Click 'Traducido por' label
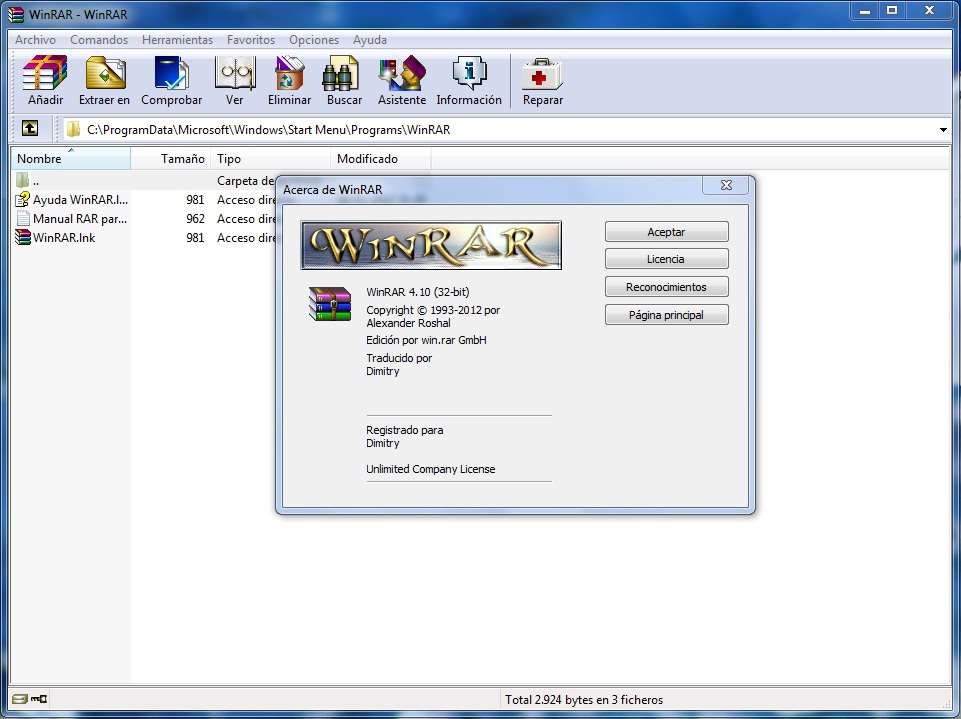The width and height of the screenshot is (961, 719). click(x=399, y=358)
